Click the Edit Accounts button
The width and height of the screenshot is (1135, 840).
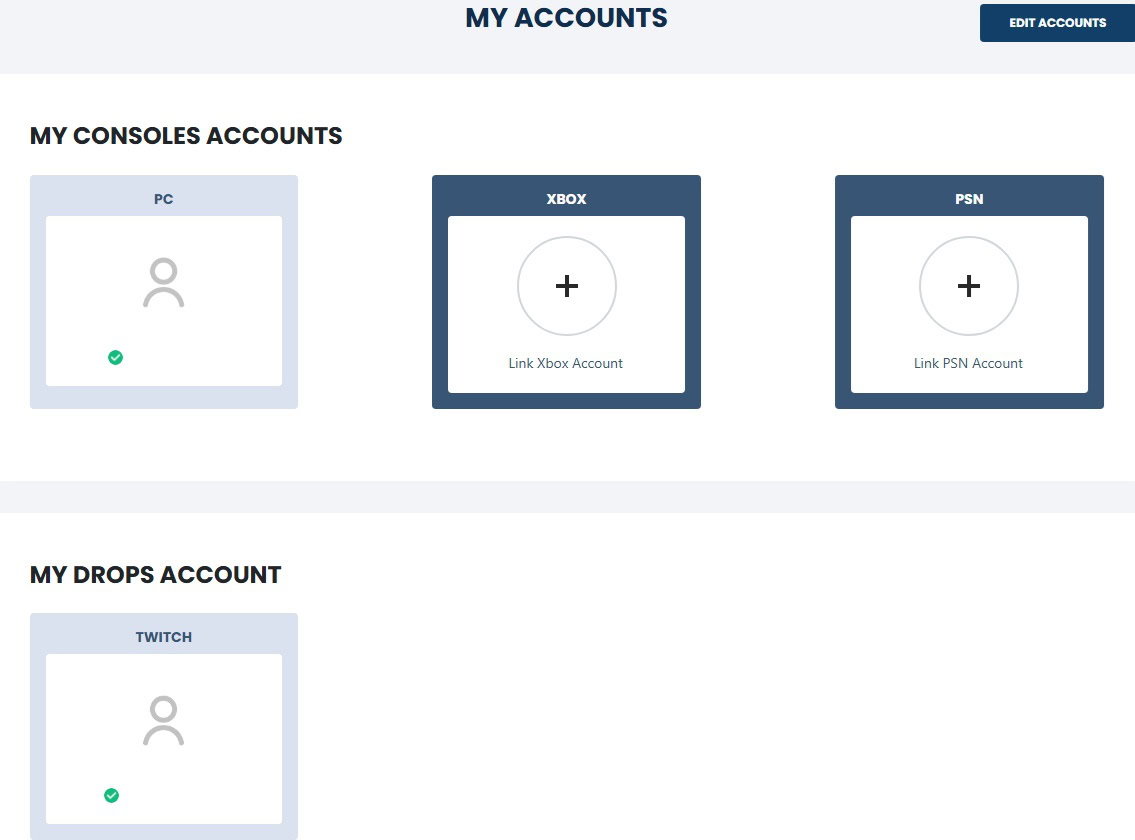pos(1057,22)
